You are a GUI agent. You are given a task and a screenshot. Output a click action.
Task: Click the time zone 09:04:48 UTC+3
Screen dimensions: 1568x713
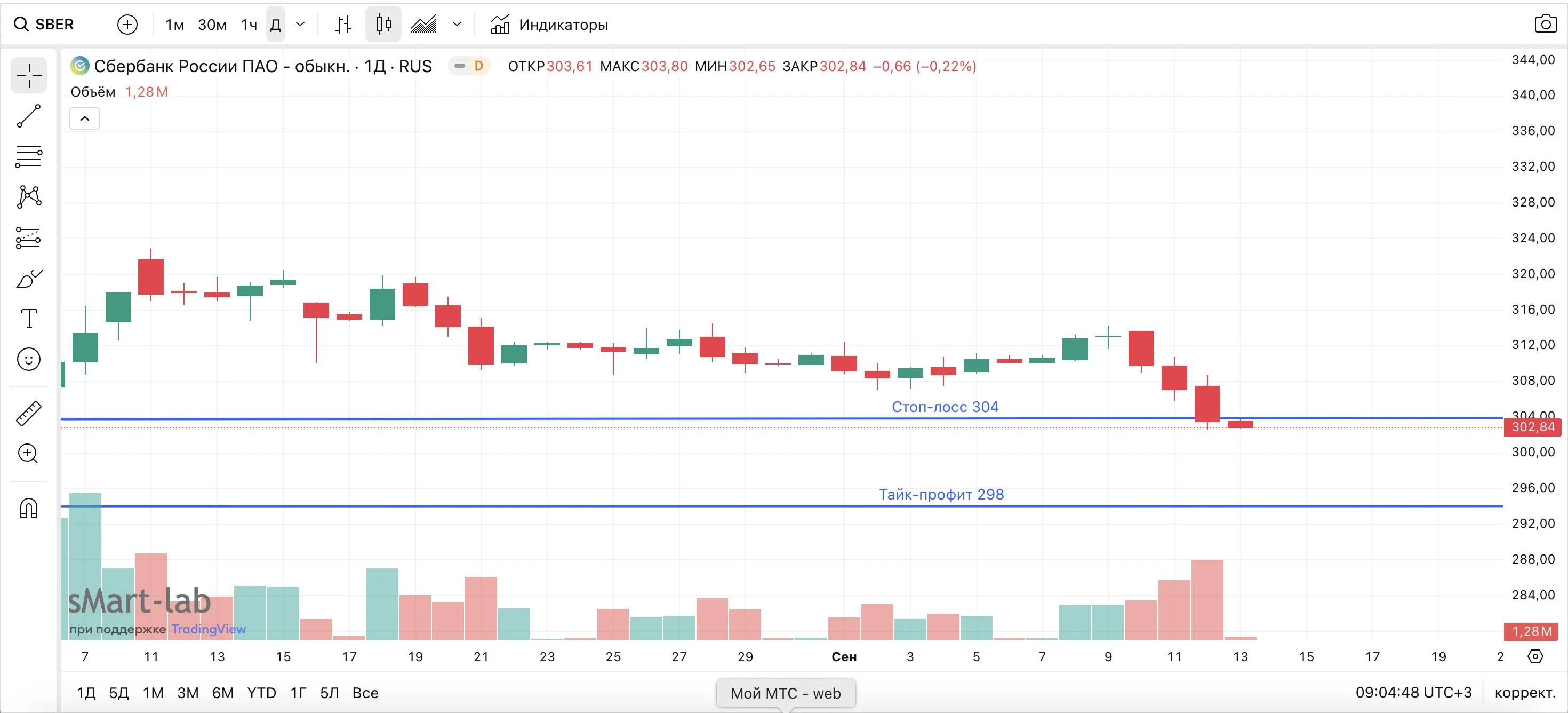point(1413,693)
